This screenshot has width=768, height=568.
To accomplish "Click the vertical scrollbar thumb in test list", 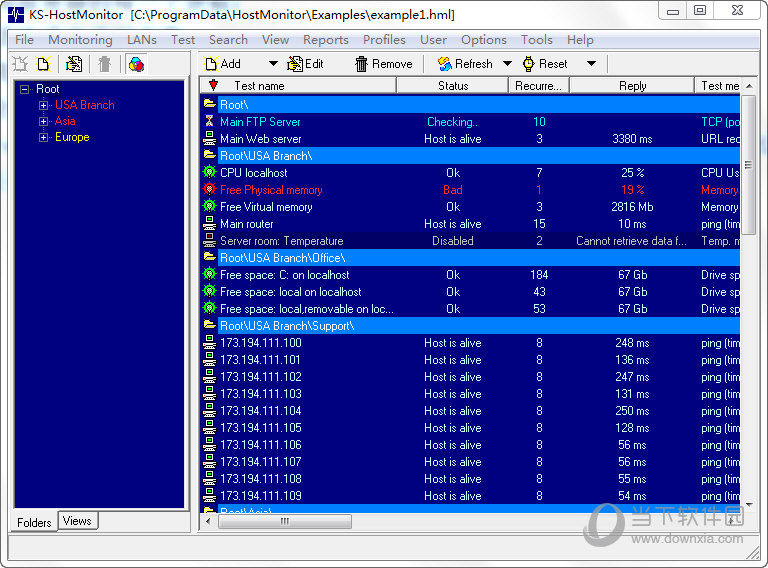I will pos(748,164).
